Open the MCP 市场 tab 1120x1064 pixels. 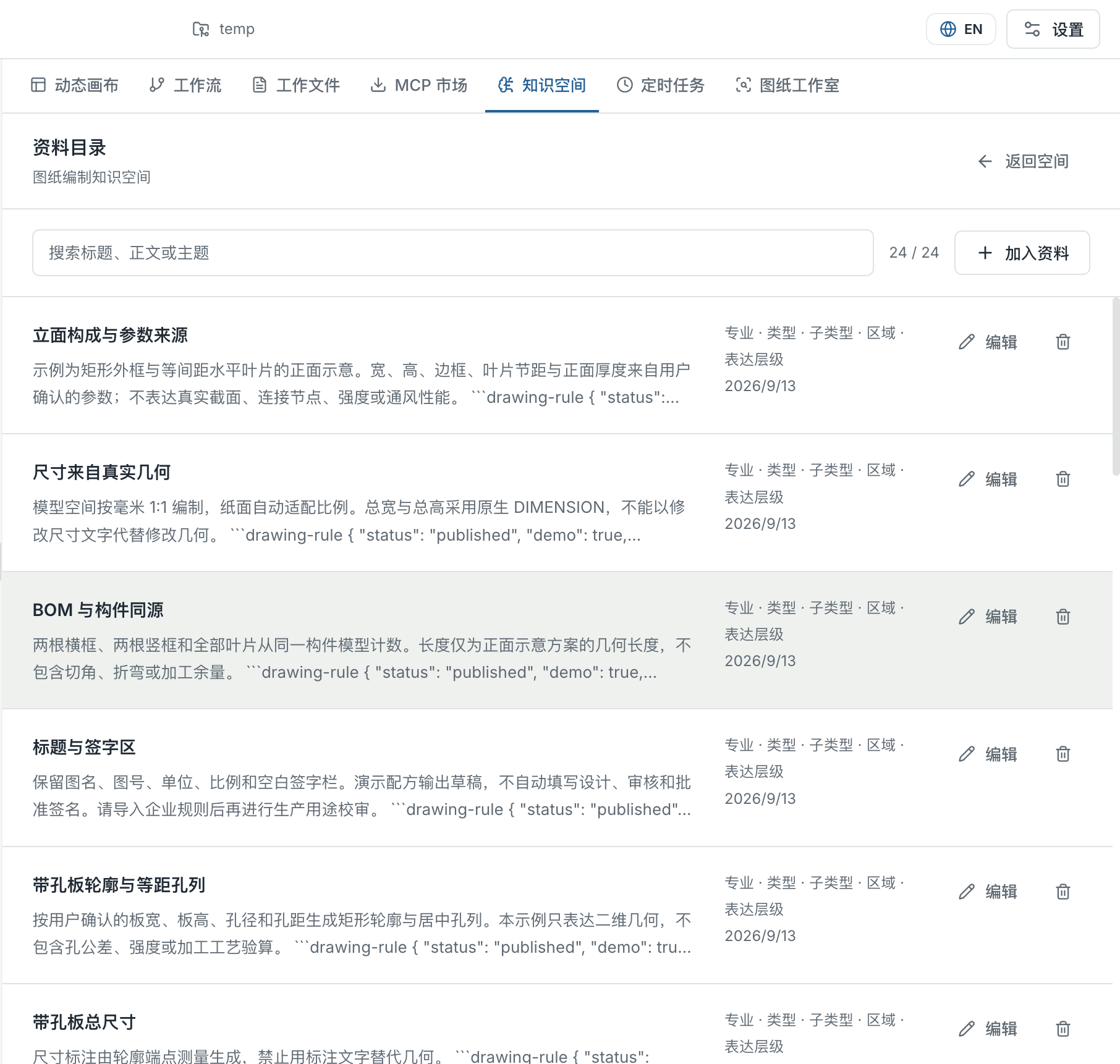419,85
